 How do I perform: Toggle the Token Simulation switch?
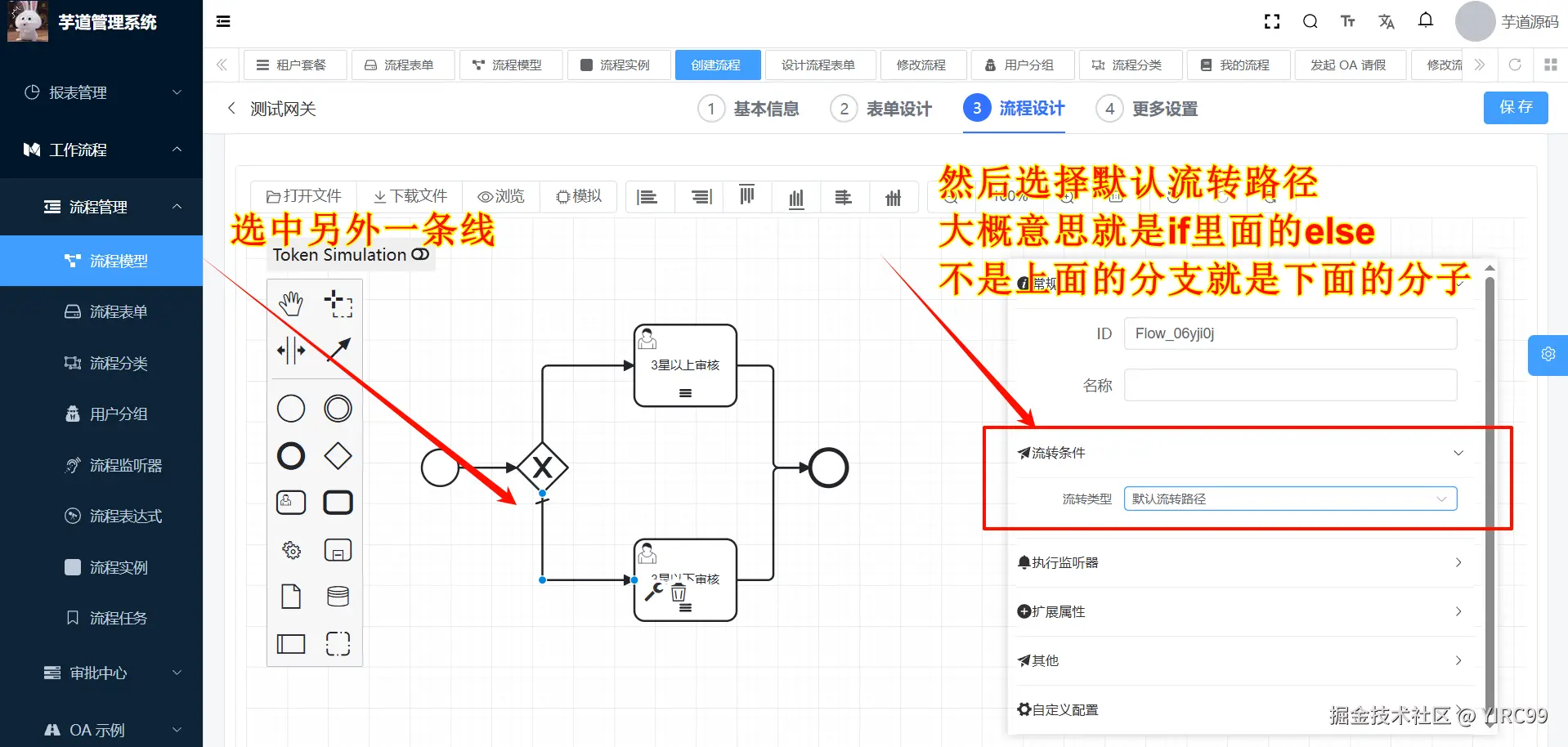pos(420,254)
